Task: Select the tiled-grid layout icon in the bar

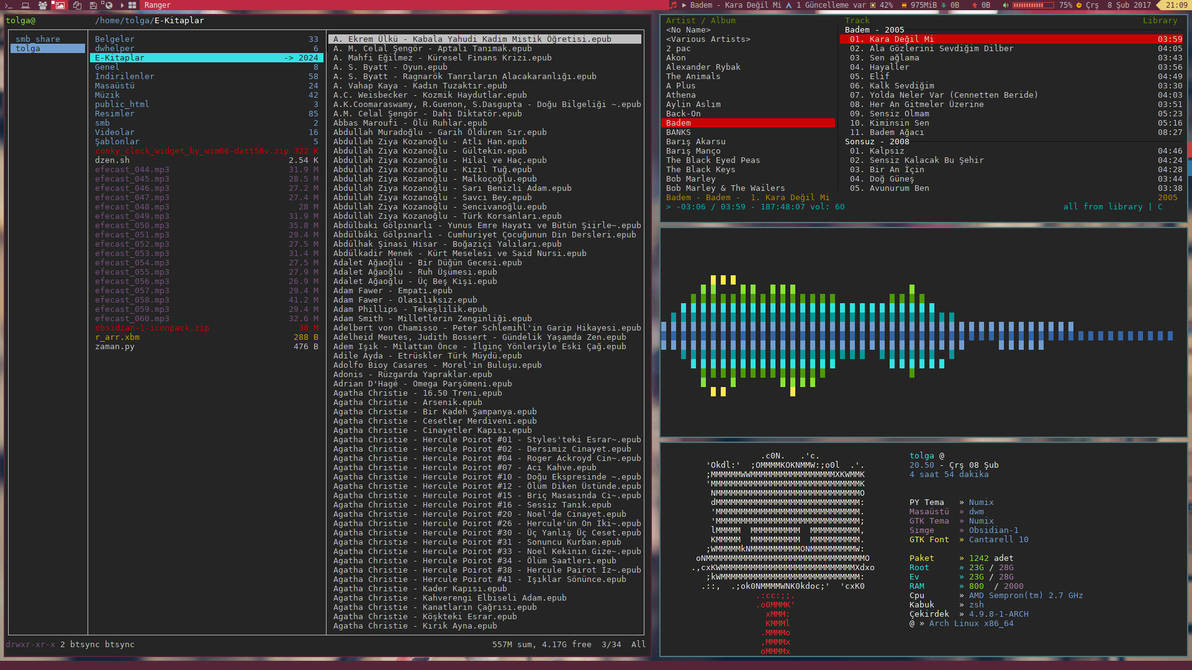Action: tap(132, 5)
